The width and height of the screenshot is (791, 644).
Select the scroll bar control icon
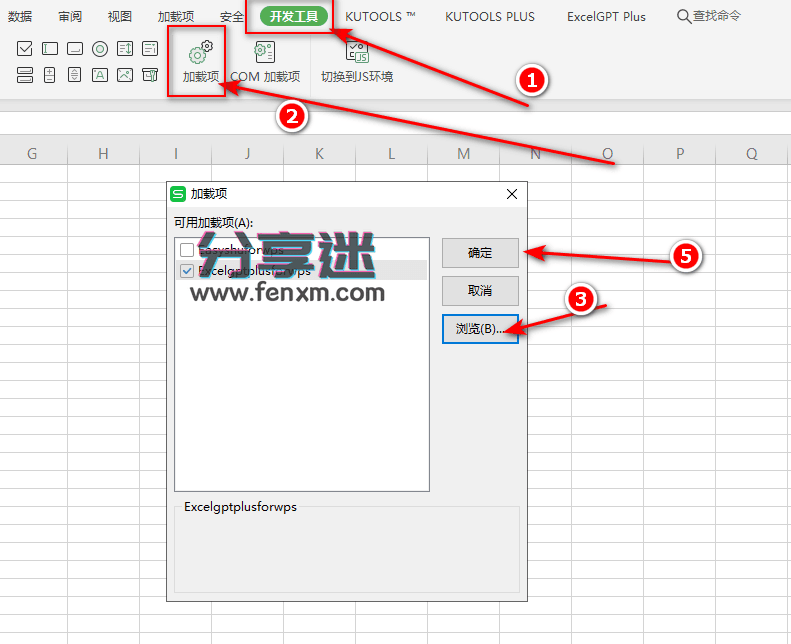coord(75,75)
